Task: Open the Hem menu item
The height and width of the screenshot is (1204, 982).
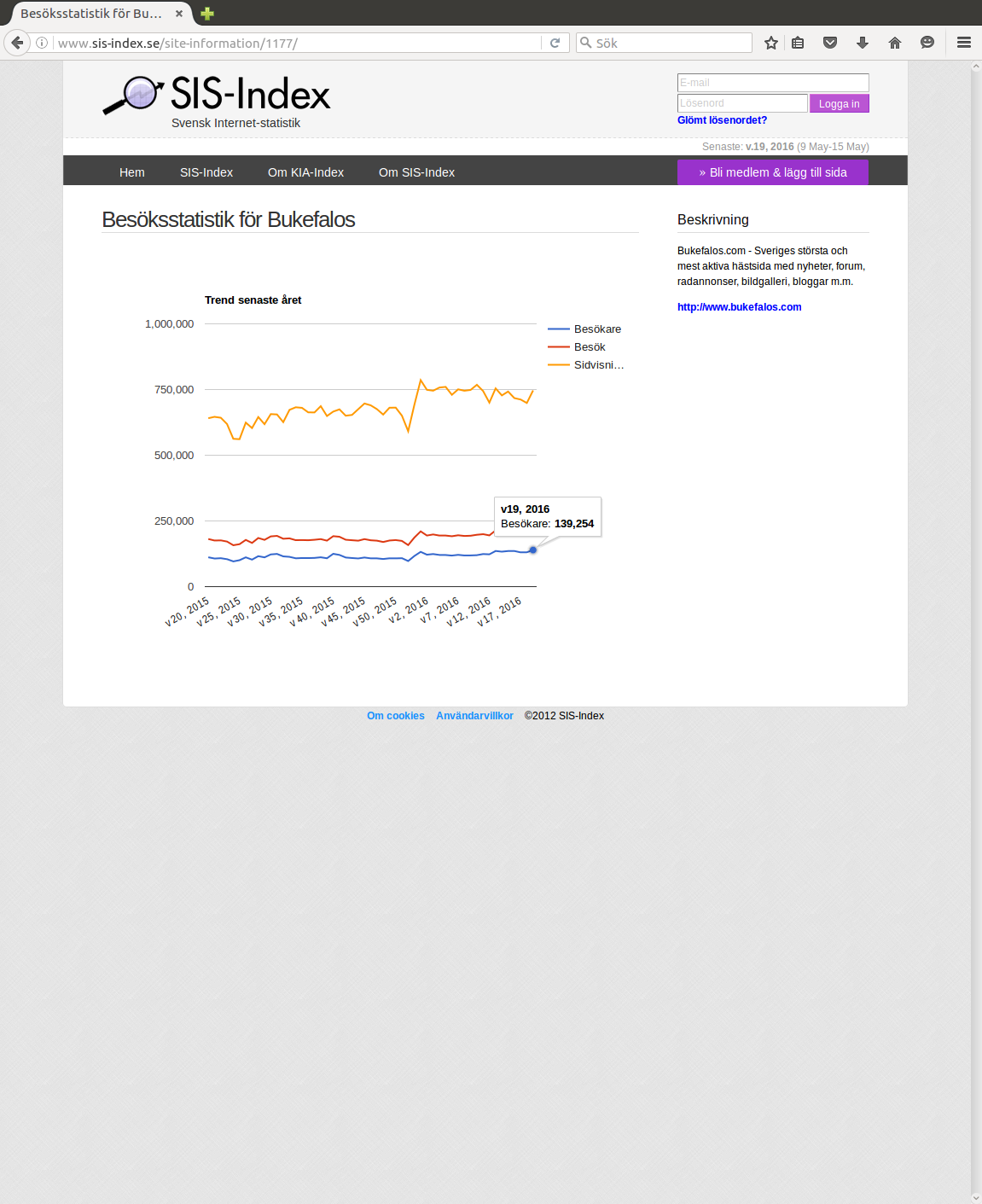Action: [x=132, y=172]
